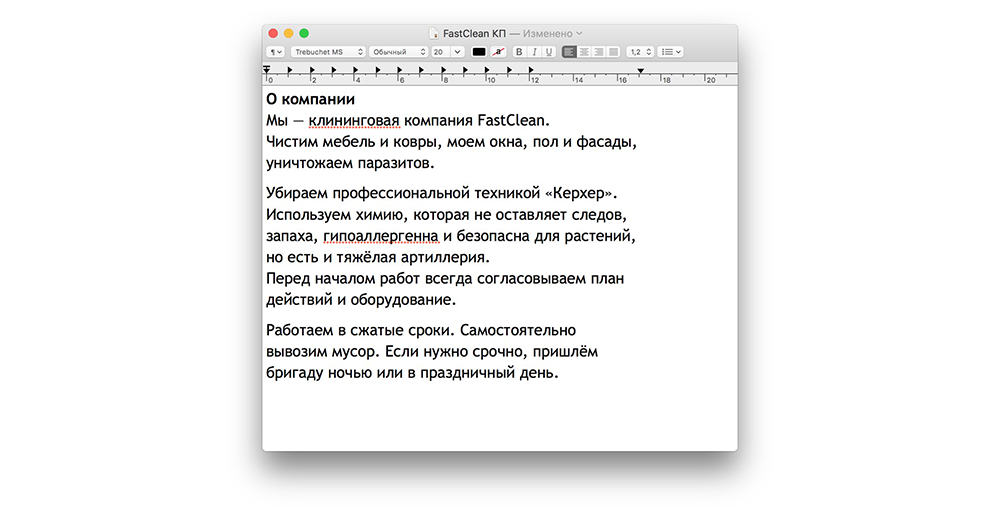Justify the text alignment
This screenshot has width=1000, height=513.
614,52
